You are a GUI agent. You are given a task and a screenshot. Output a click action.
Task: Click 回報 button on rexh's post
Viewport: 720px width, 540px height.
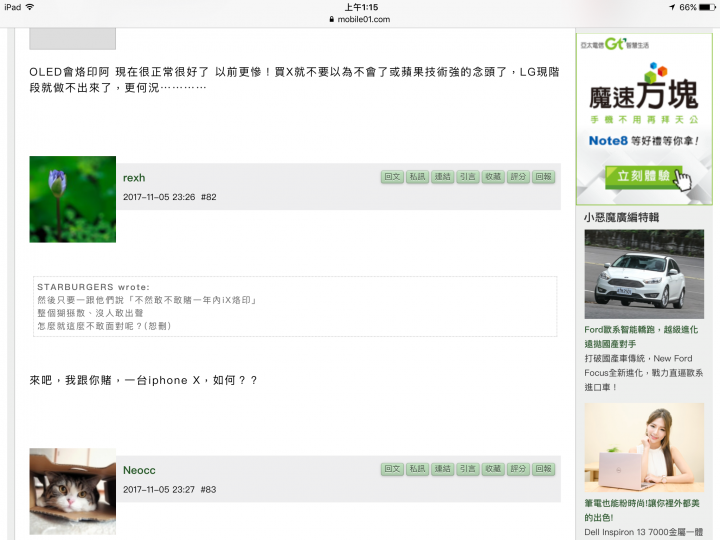tap(544, 177)
